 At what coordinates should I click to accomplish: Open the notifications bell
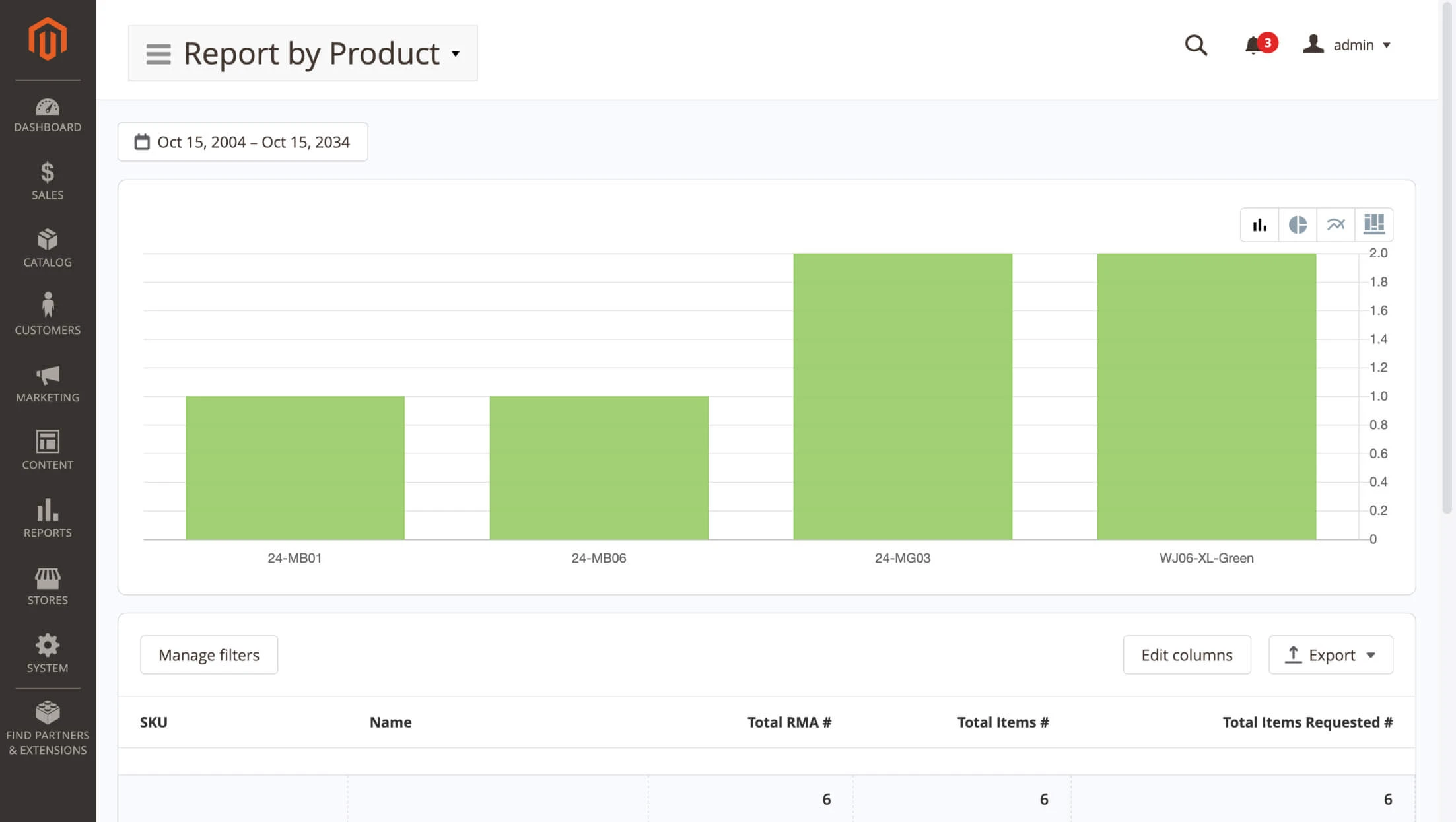(1253, 45)
